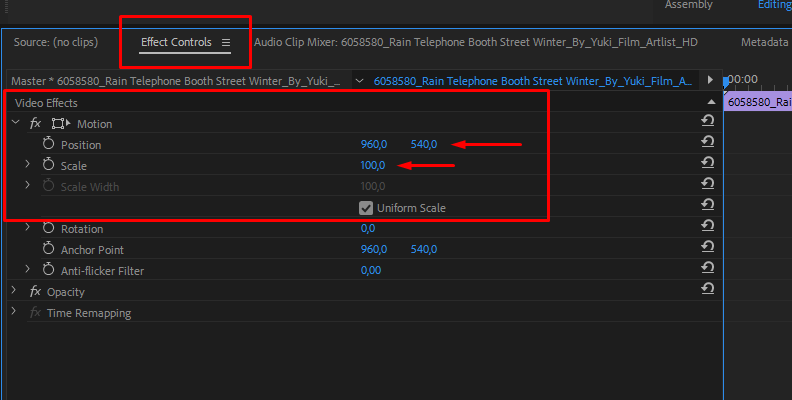Collapse the Video Effects section triangle
The image size is (792, 400).
[x=711, y=102]
